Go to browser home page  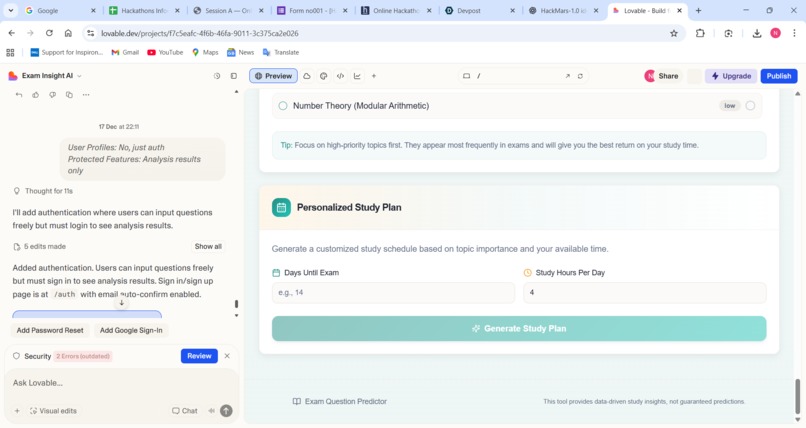[68, 33]
